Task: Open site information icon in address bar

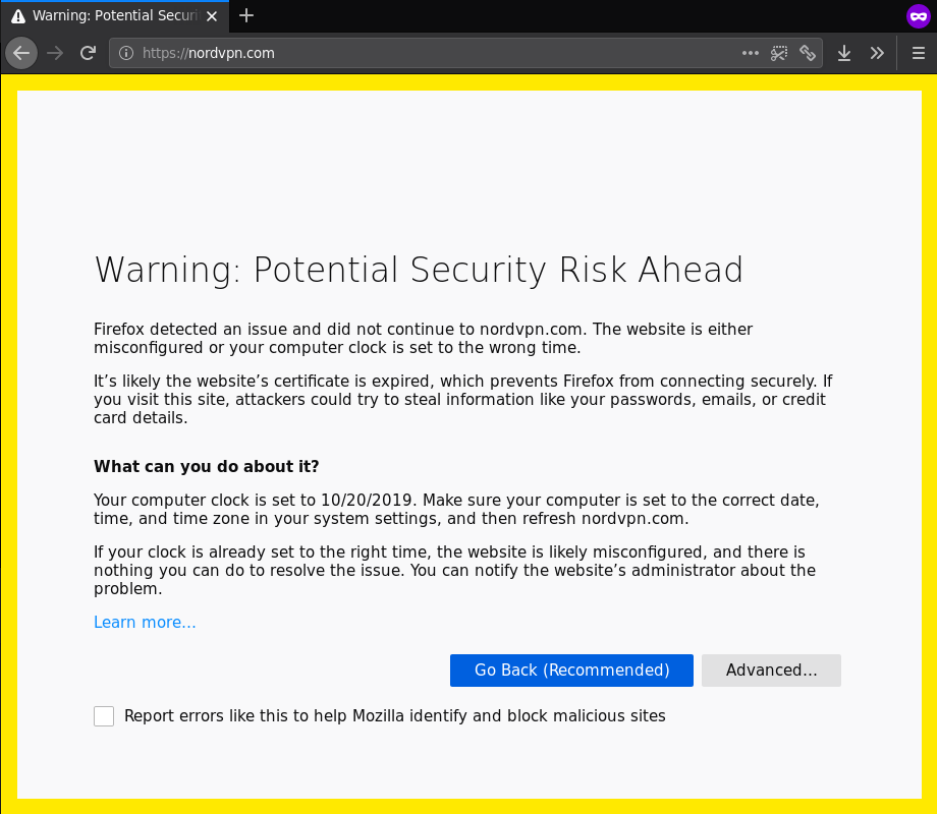Action: pyautogui.click(x=126, y=53)
